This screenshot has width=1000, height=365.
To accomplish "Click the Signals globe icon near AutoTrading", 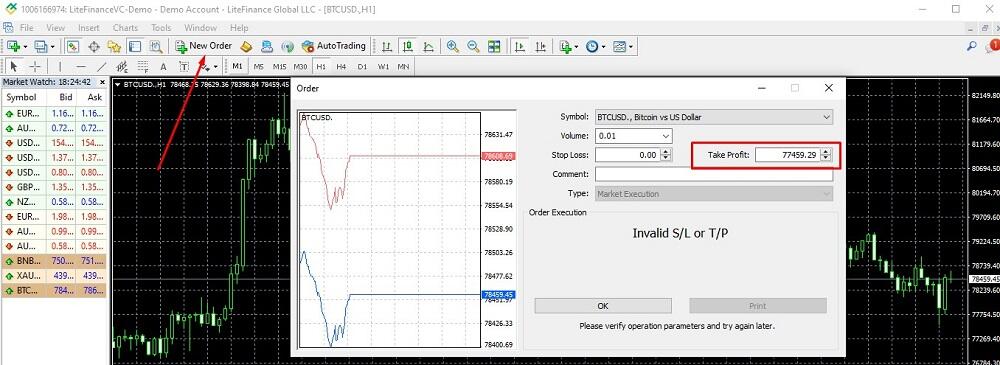I will (288, 46).
